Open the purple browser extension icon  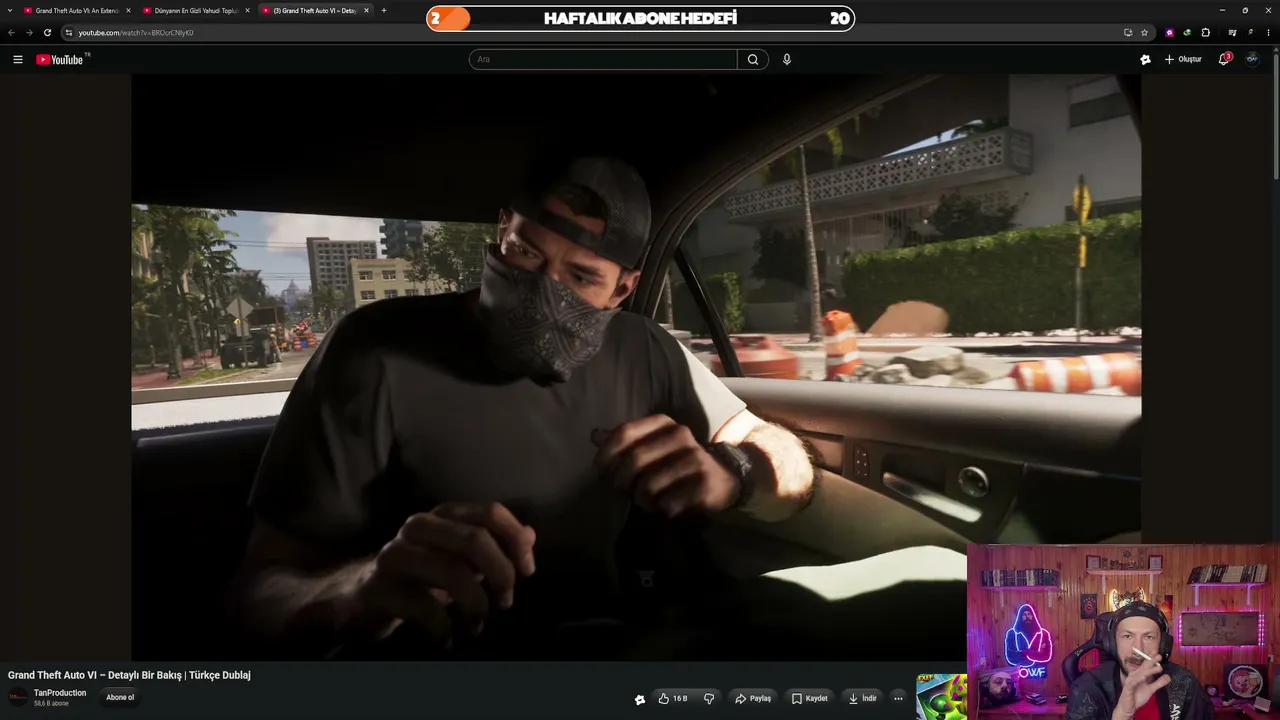[1170, 33]
